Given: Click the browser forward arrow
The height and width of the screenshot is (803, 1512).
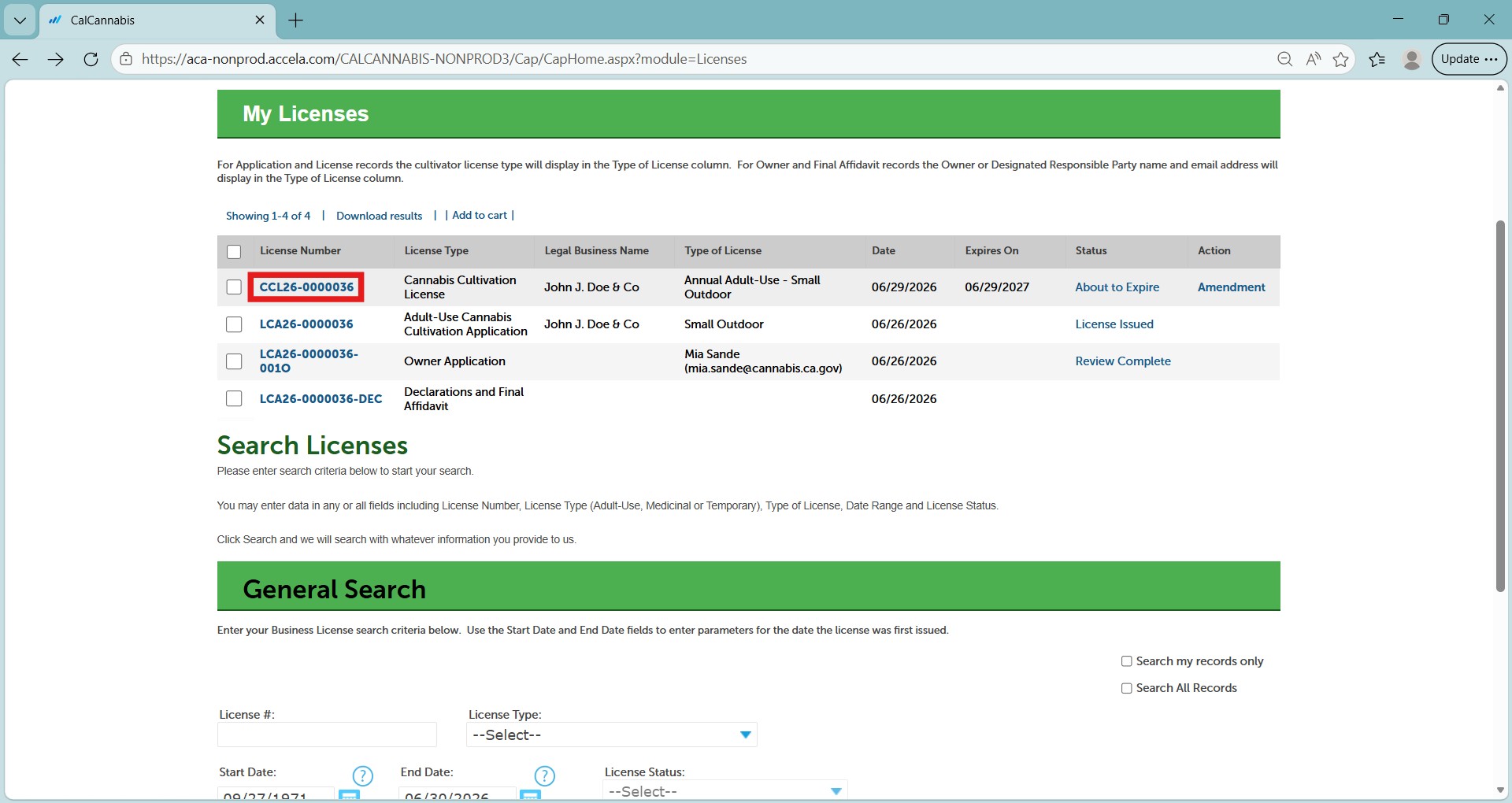Looking at the screenshot, I should pyautogui.click(x=55, y=59).
